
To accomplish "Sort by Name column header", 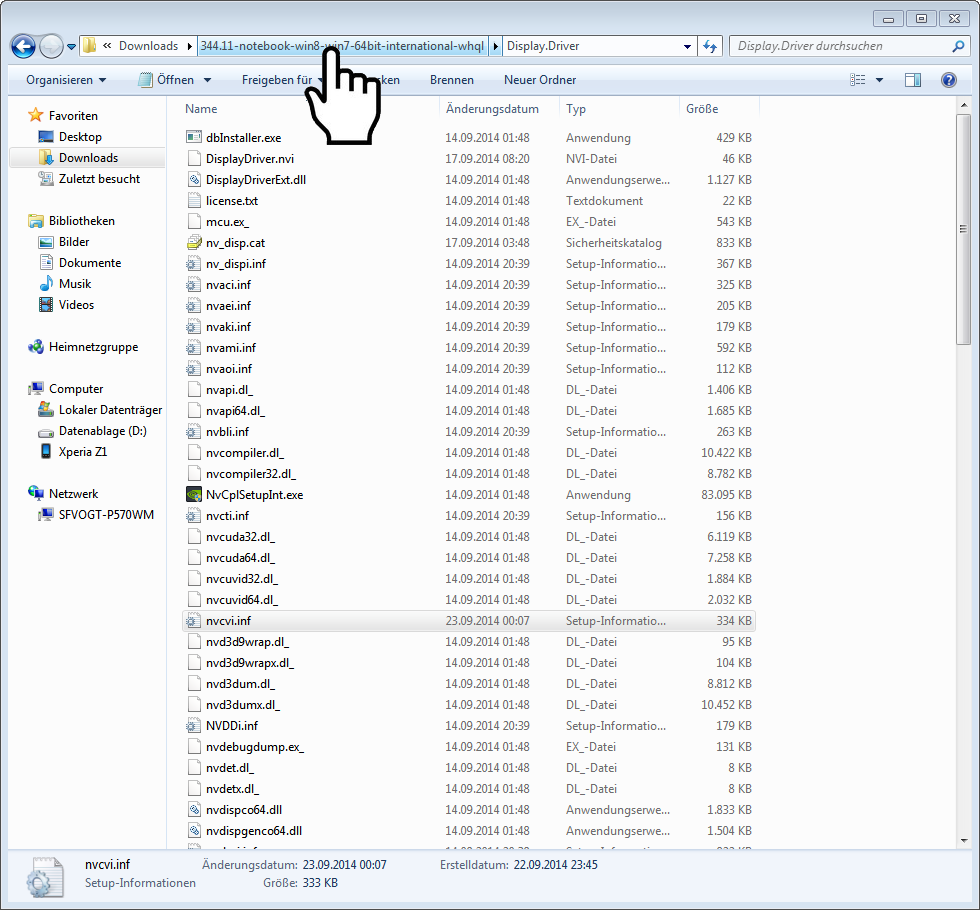I will coord(201,109).
